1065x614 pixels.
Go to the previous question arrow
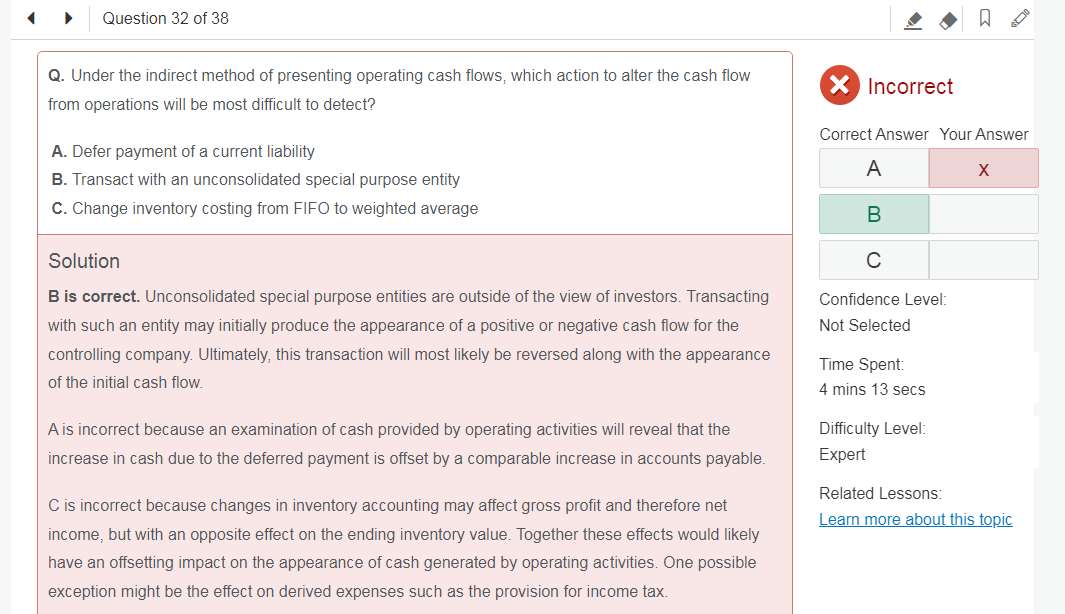31,18
